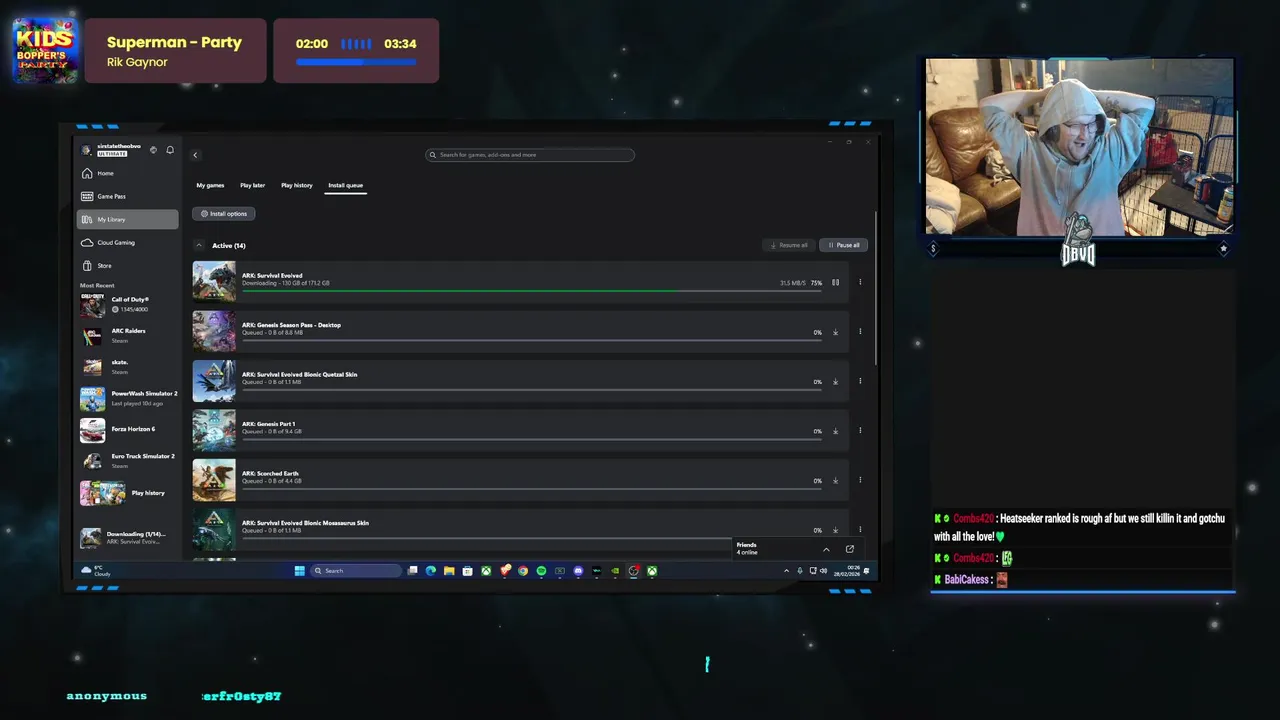Open Windows Start menu

tap(299, 571)
